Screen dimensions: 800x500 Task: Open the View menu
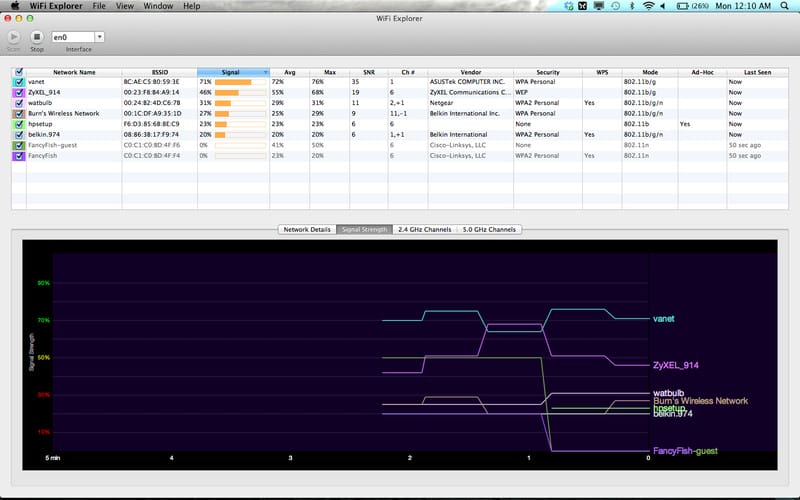[x=124, y=6]
